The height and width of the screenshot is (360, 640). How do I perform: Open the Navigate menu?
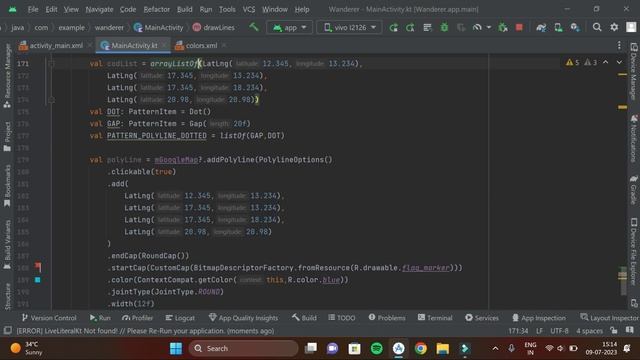(x=99, y=9)
